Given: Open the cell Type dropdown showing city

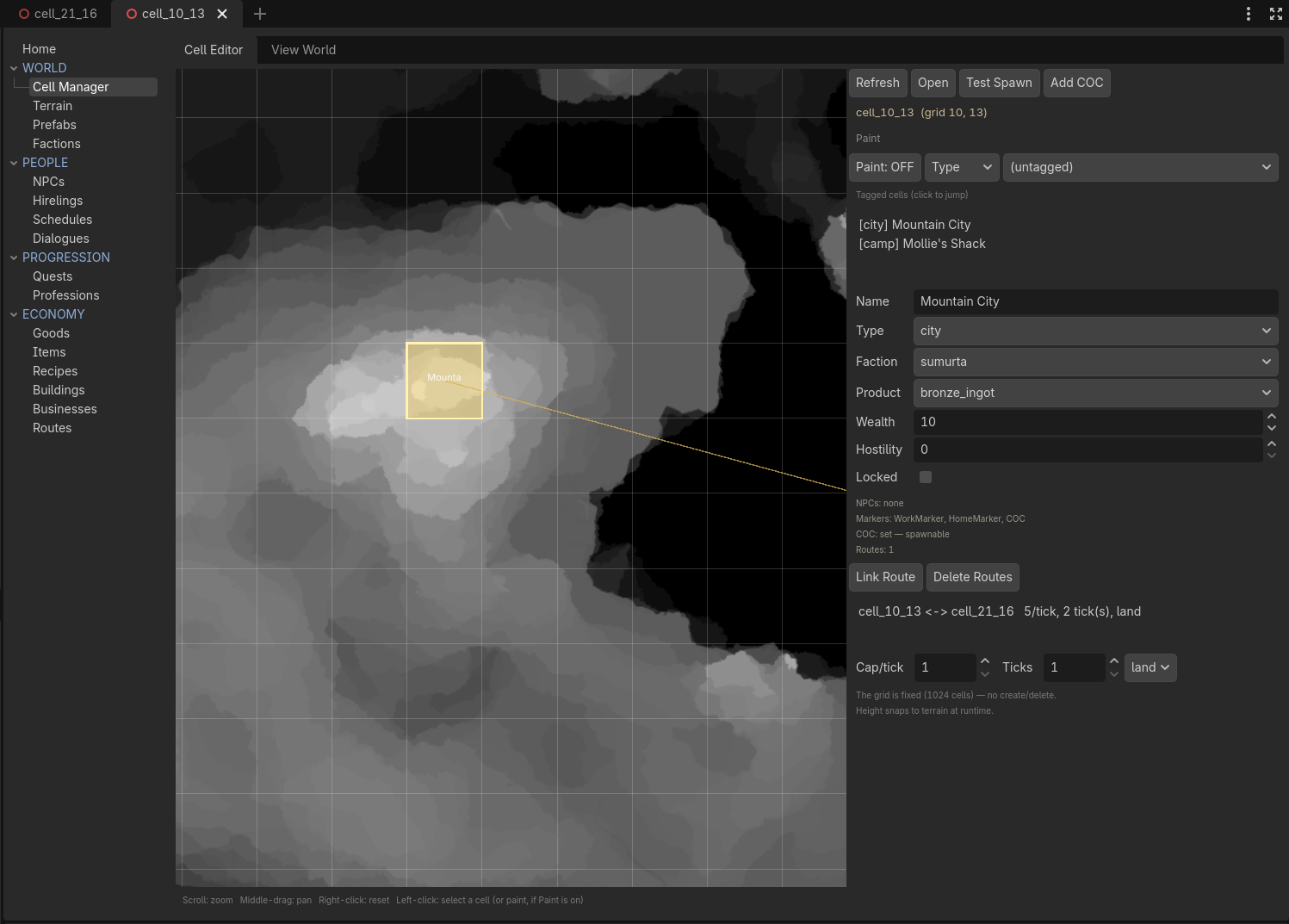Looking at the screenshot, I should (x=1095, y=331).
